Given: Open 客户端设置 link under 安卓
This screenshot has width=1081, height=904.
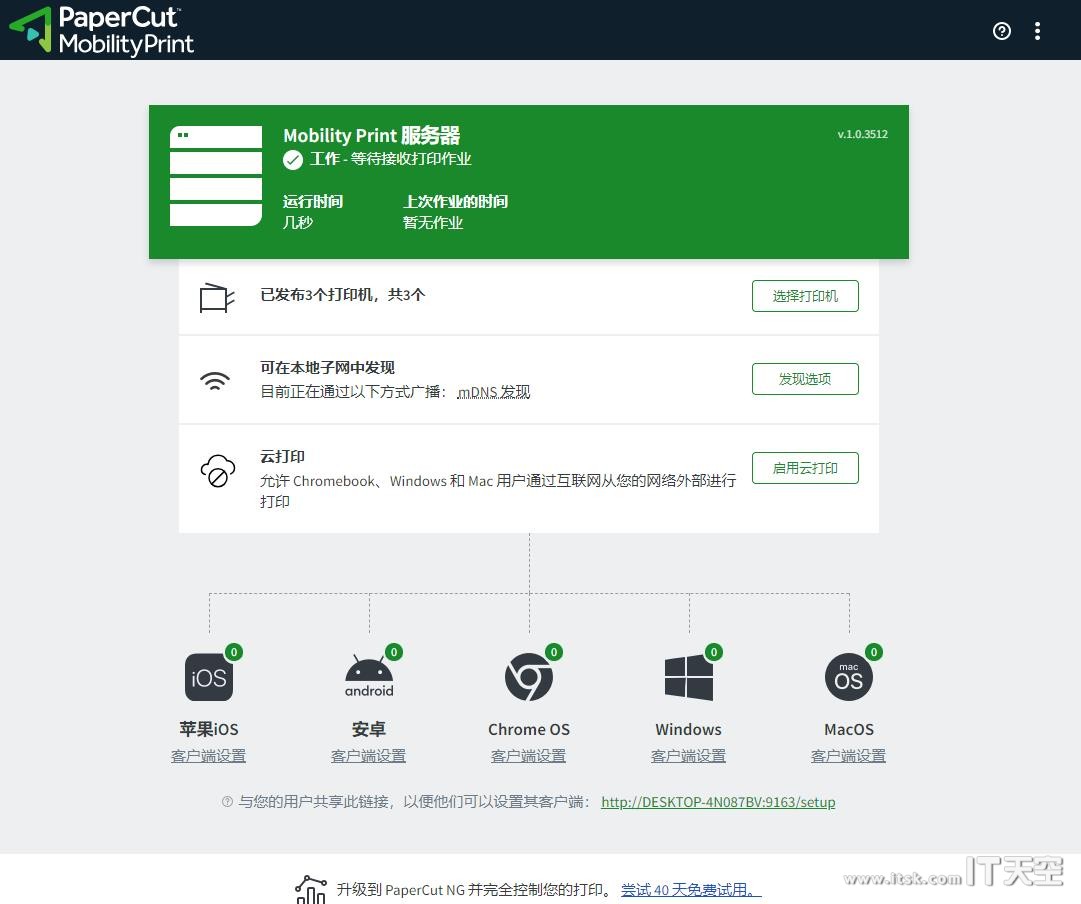Looking at the screenshot, I should [368, 756].
